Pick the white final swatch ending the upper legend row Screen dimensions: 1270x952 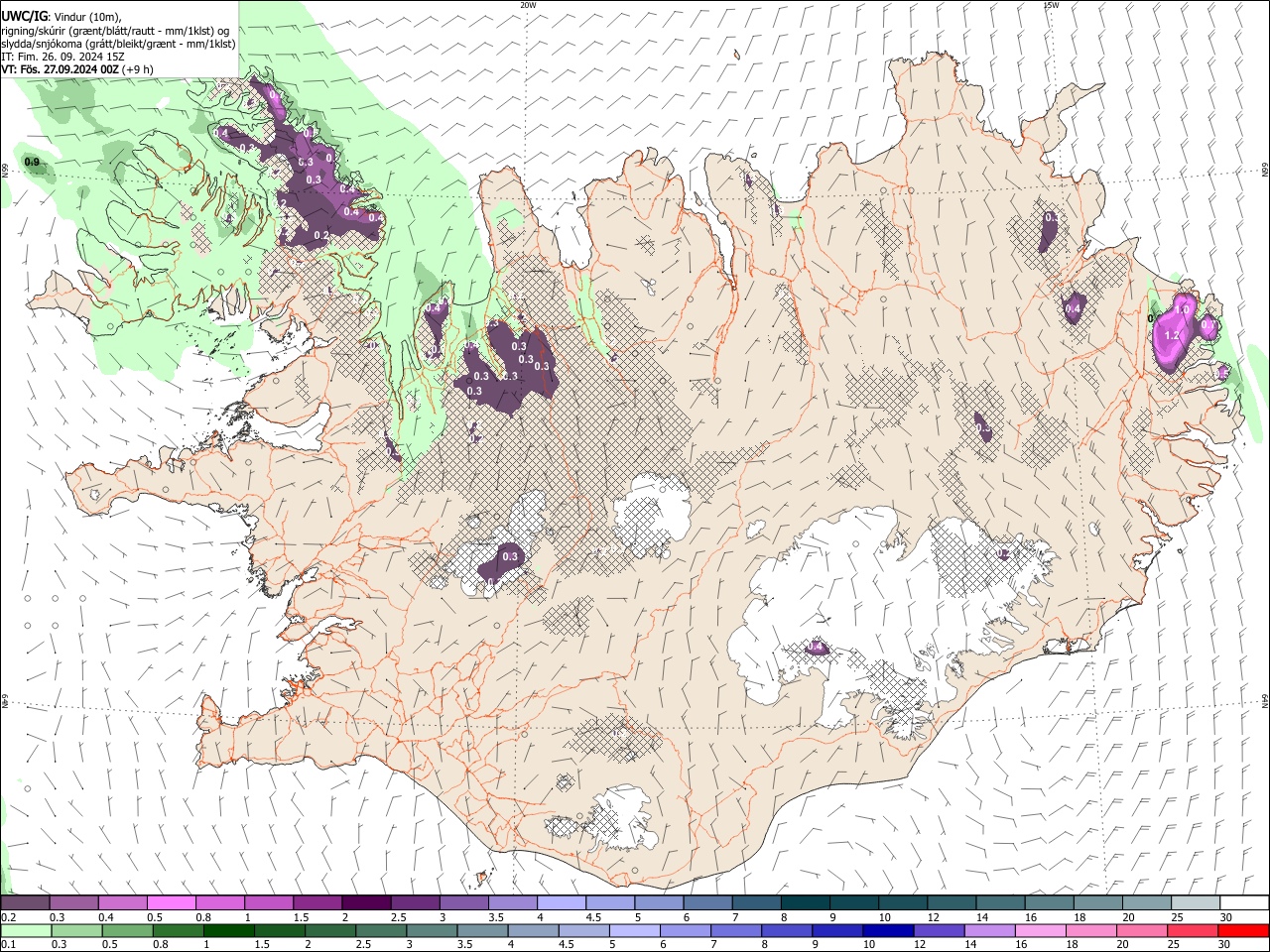[1245, 903]
